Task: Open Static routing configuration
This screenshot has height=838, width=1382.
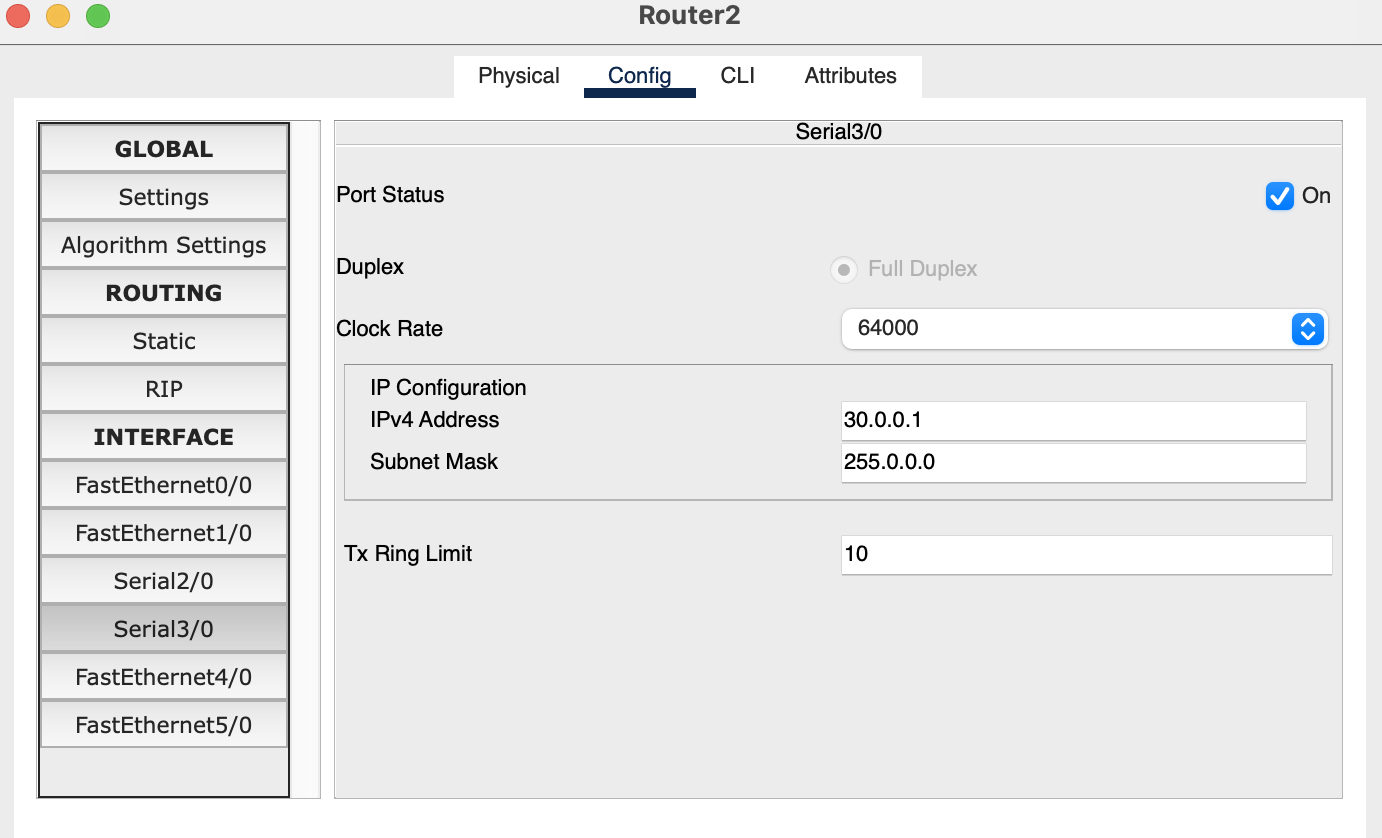Action: 164,341
